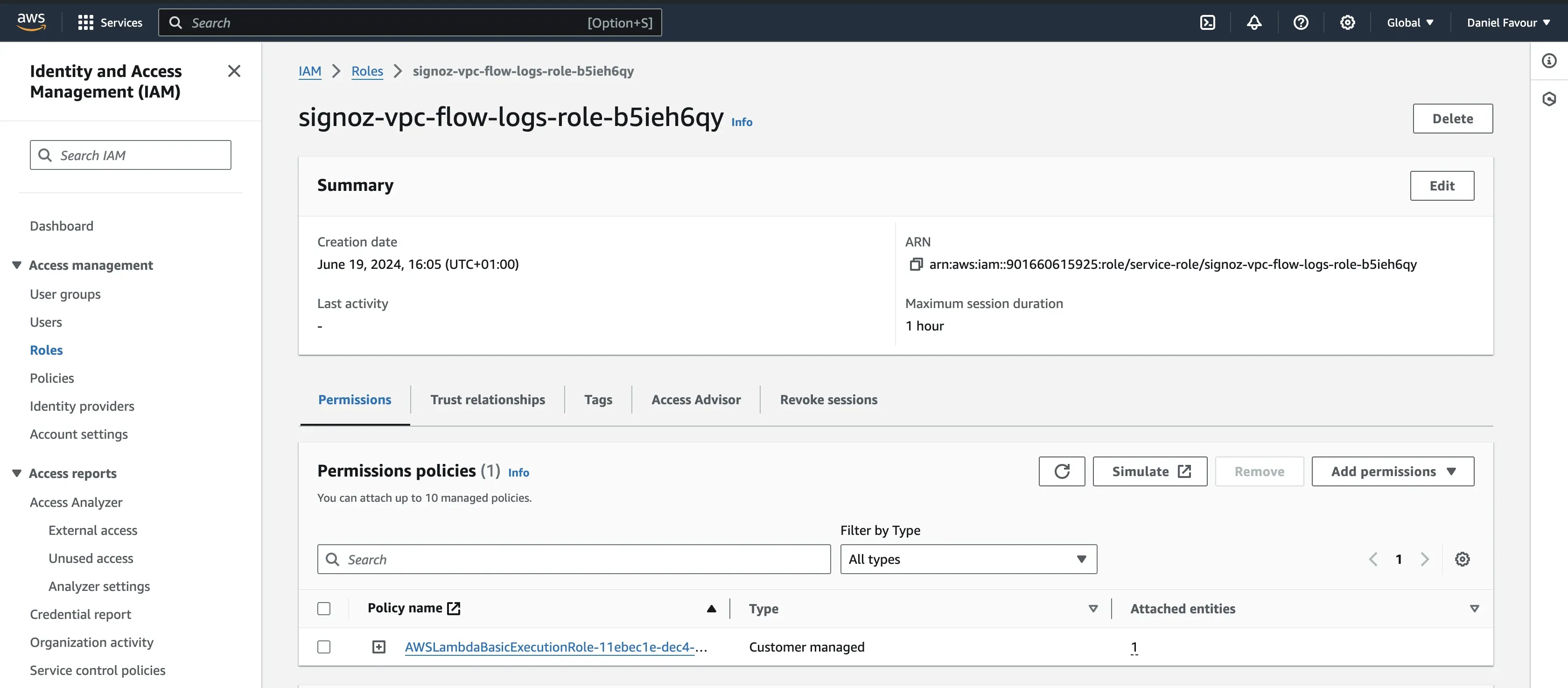Click the Delete role button
The height and width of the screenshot is (688, 1568).
coord(1452,118)
